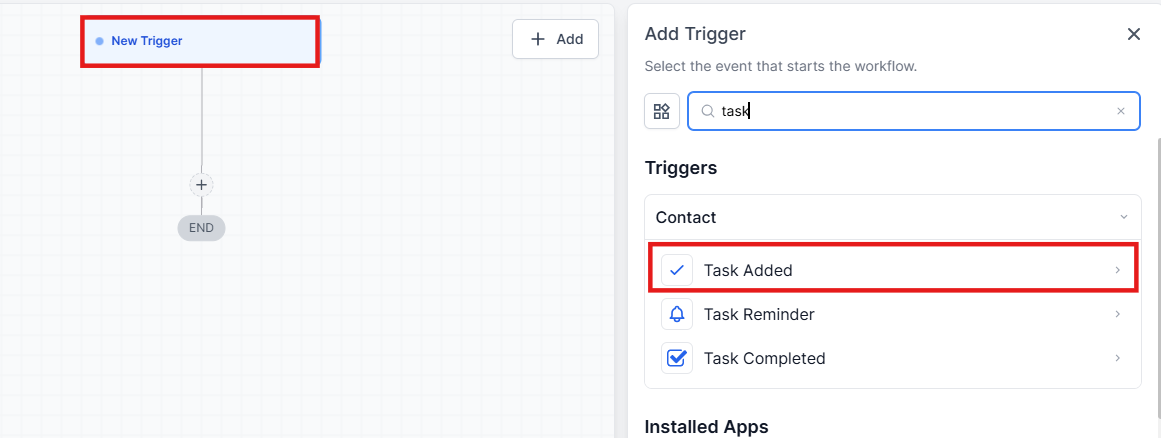1161x438 pixels.
Task: Clear the search text with the x icon
Action: 1121,112
